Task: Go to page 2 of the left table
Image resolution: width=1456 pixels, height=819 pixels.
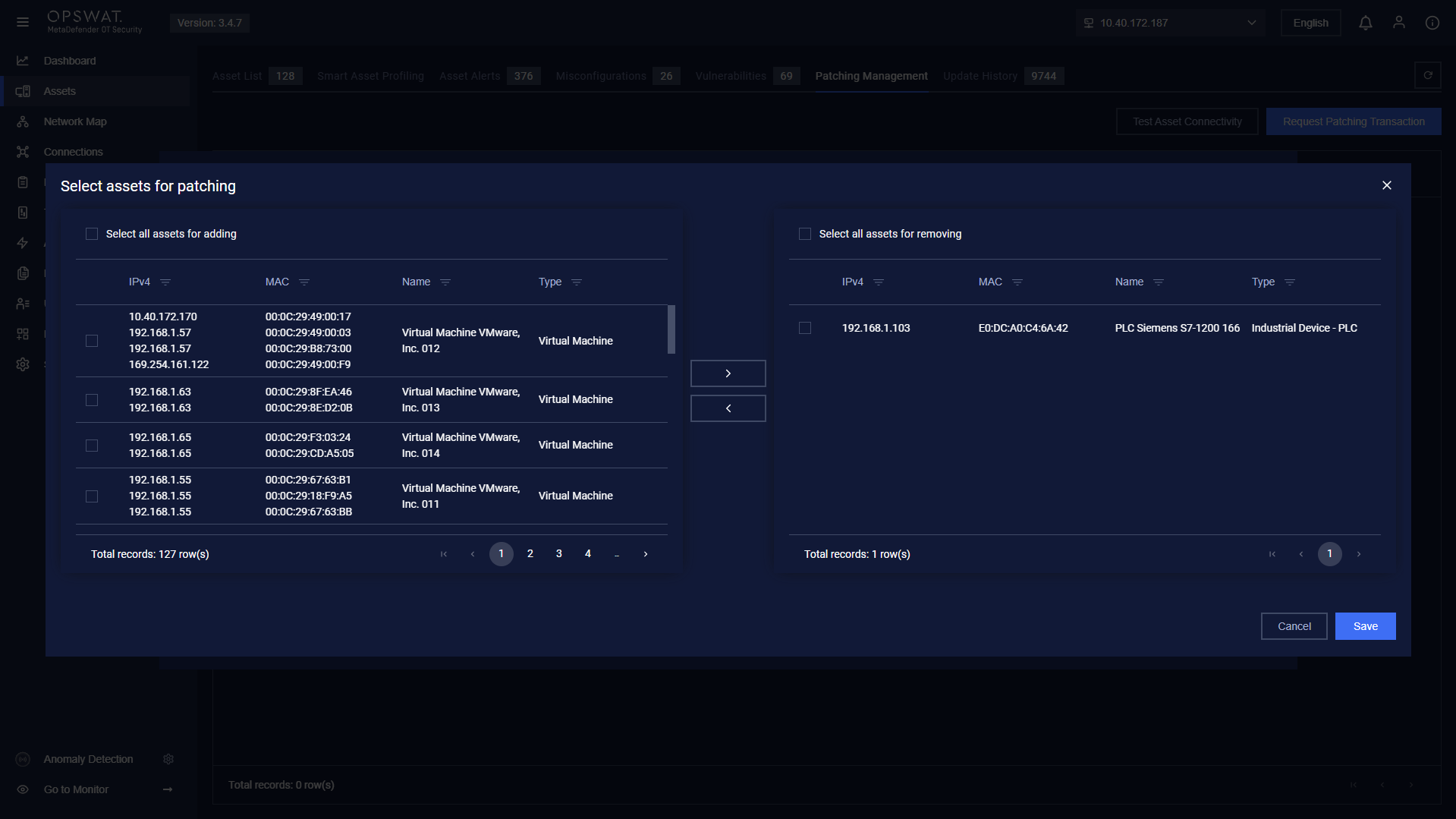Action: pos(530,554)
